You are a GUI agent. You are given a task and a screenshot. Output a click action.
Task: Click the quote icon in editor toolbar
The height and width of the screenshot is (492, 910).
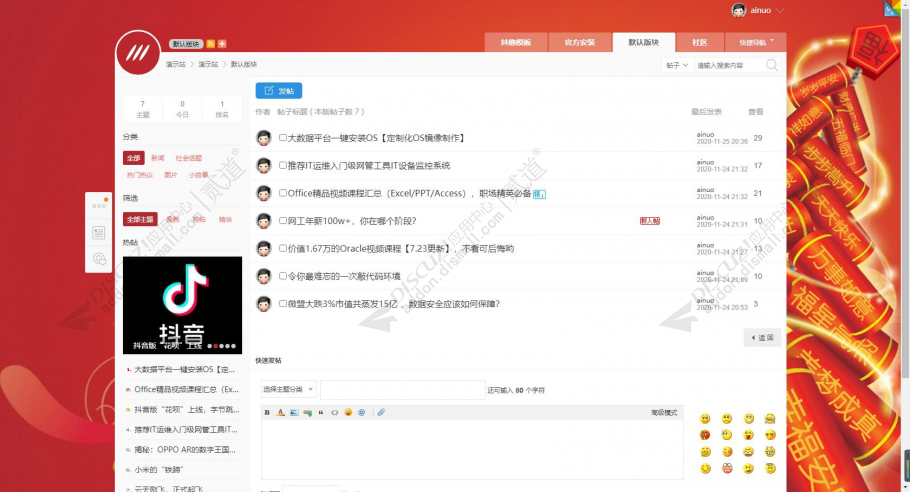(321, 413)
